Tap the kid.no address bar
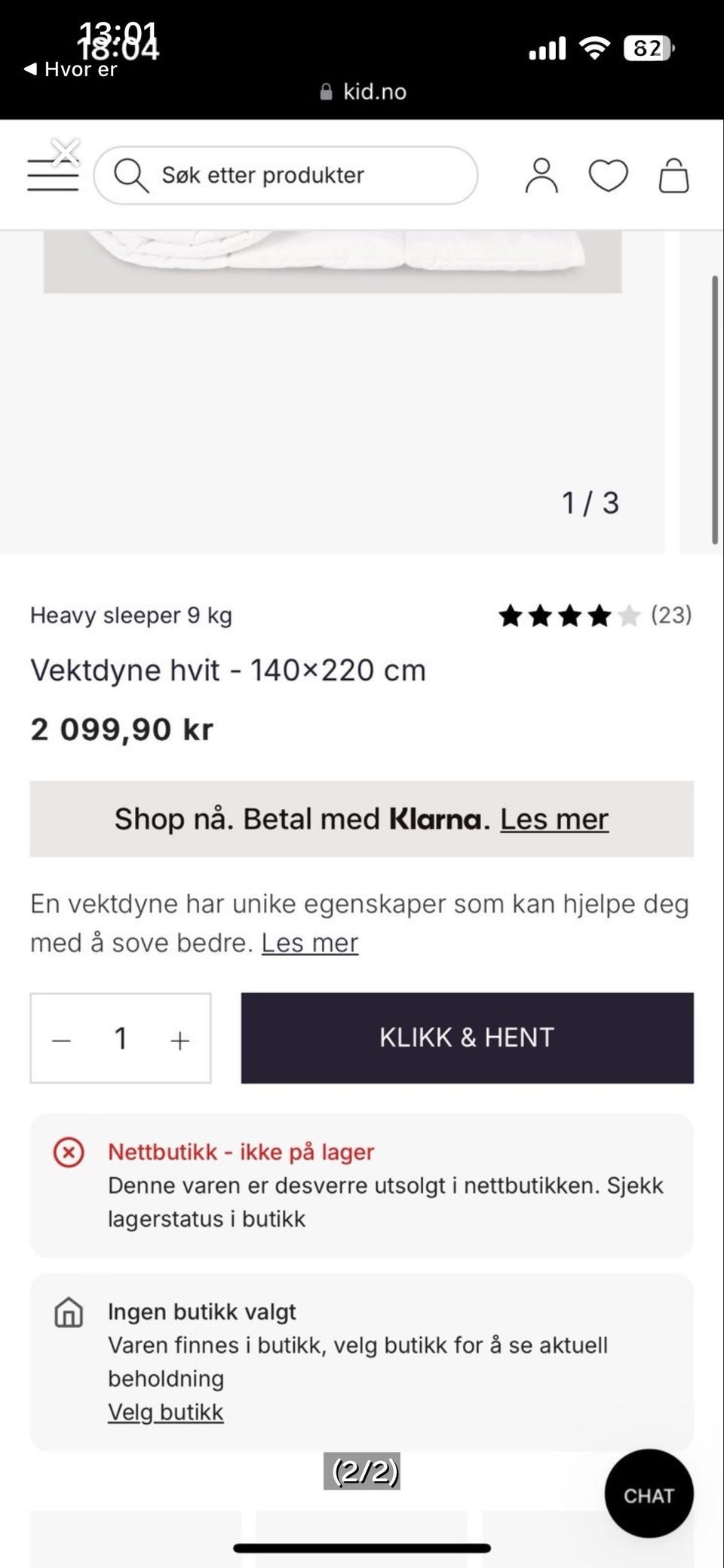Viewport: 724px width, 1568px height. [x=364, y=91]
